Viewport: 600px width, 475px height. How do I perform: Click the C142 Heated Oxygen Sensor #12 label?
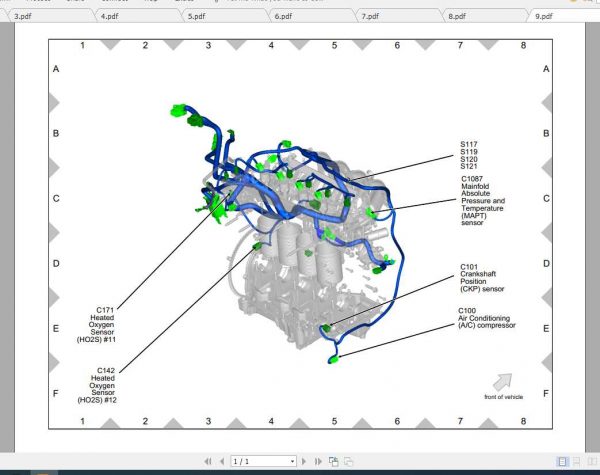coord(97,385)
